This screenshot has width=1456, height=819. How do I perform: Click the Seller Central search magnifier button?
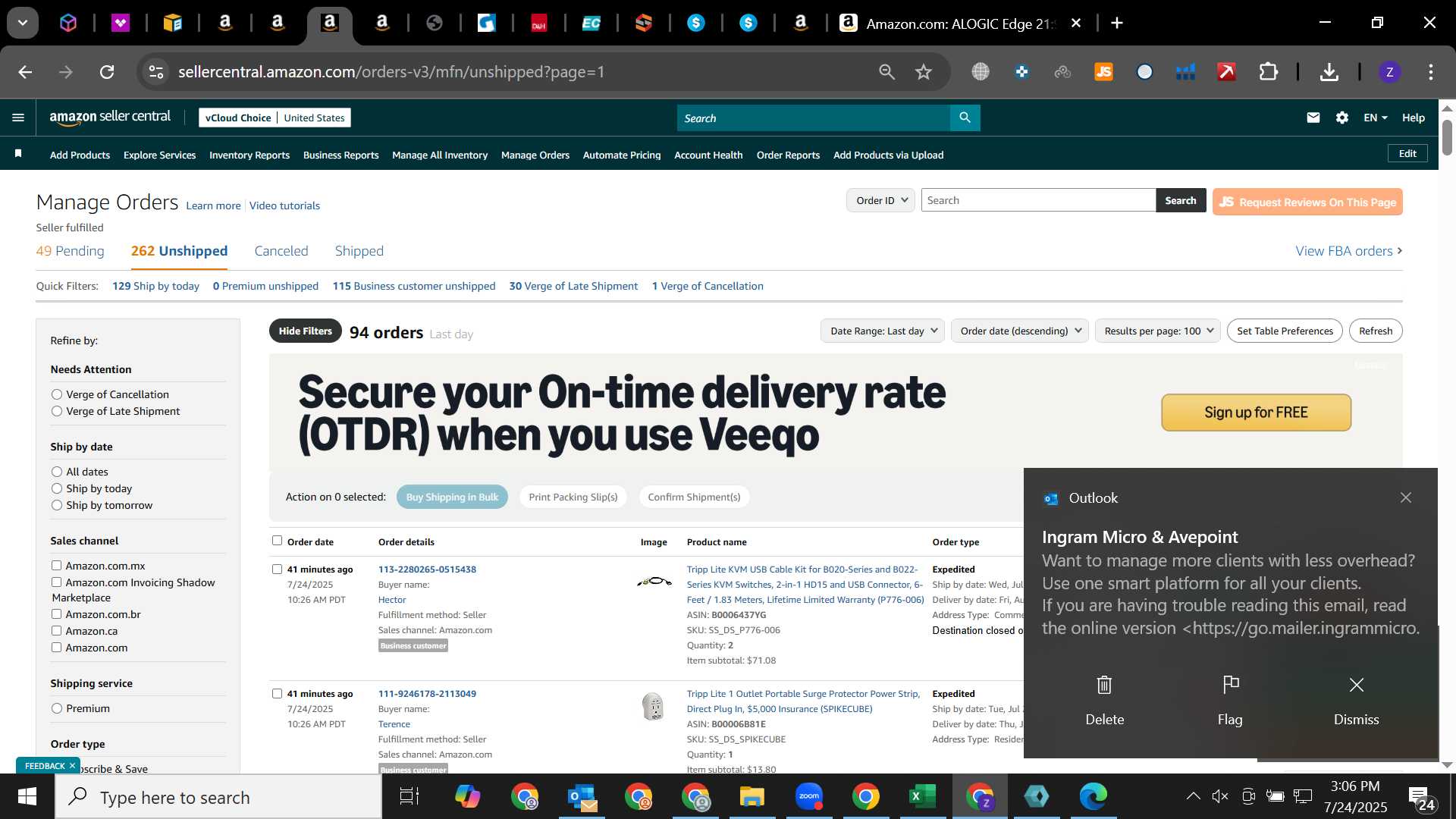click(965, 118)
